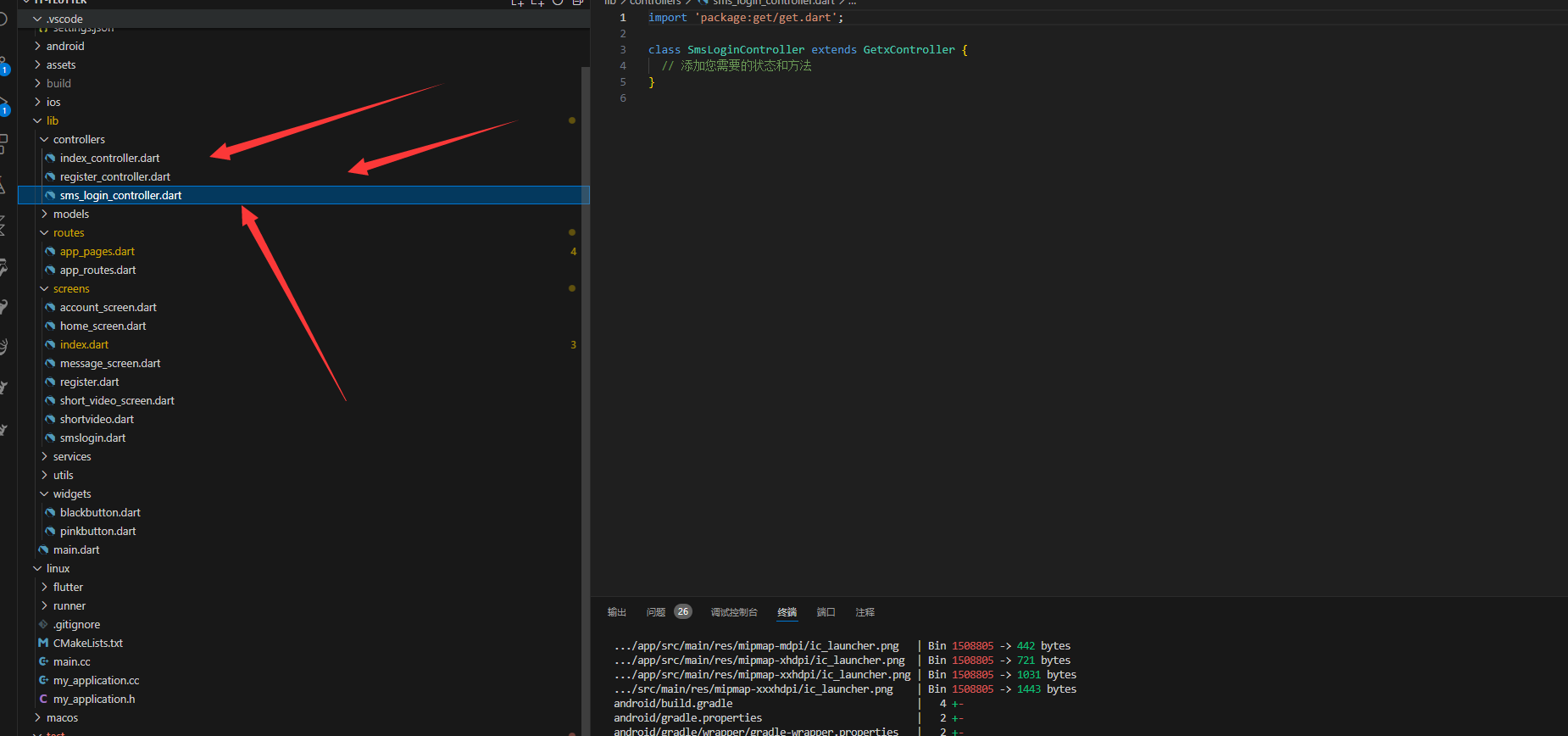This screenshot has height=736, width=1568.
Task: Expand the assets folder
Action: click(x=37, y=64)
